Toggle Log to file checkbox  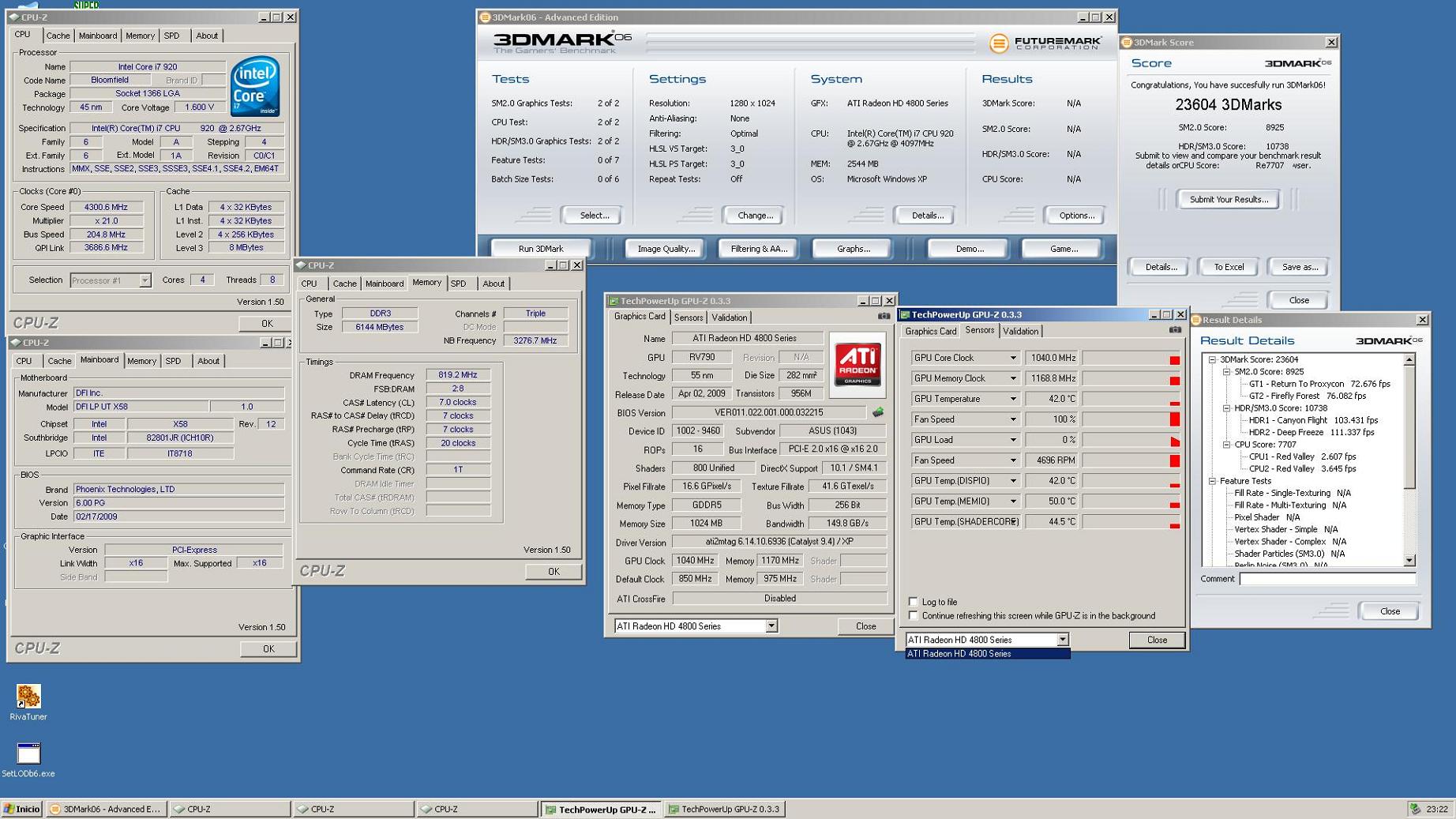click(x=914, y=602)
